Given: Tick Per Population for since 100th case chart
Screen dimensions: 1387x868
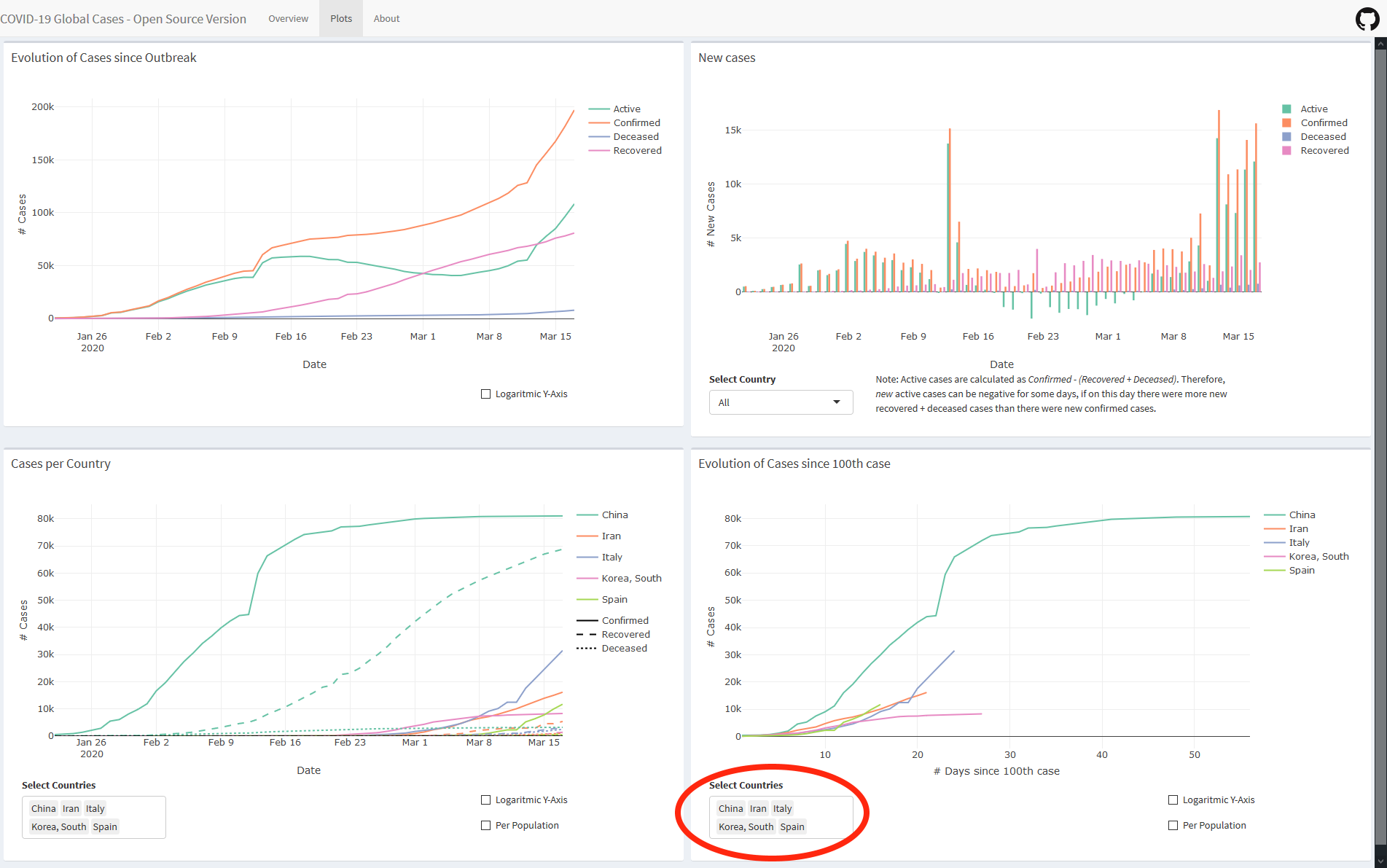Looking at the screenshot, I should point(1173,826).
